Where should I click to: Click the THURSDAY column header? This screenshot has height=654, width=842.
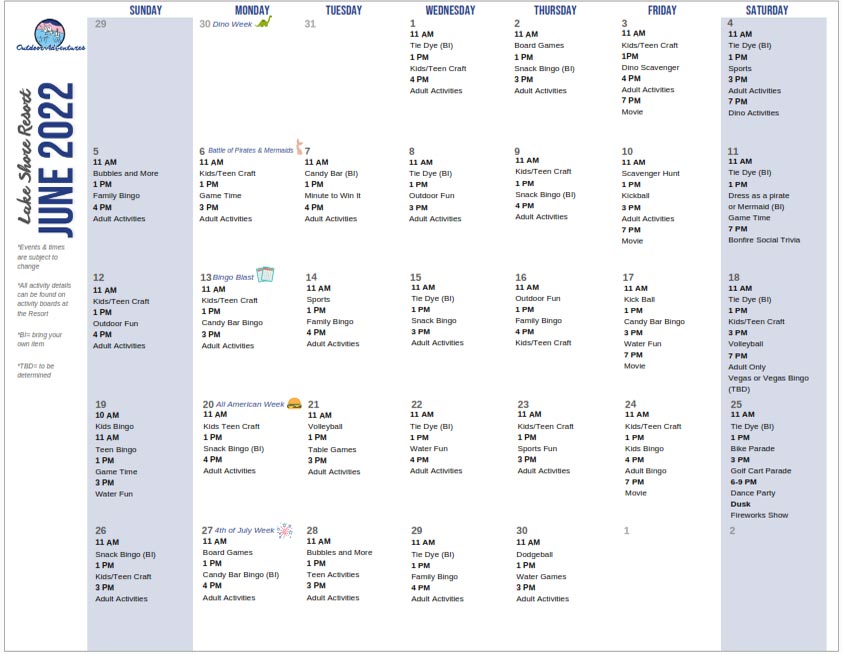(555, 10)
